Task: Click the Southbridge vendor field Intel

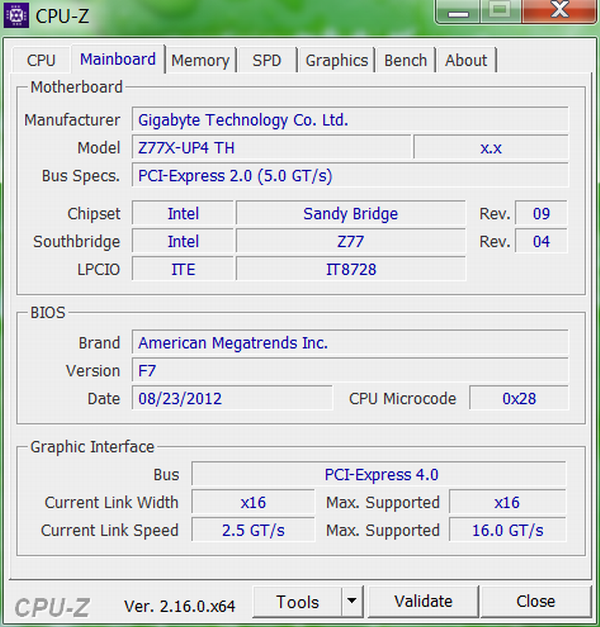Action: point(183,241)
